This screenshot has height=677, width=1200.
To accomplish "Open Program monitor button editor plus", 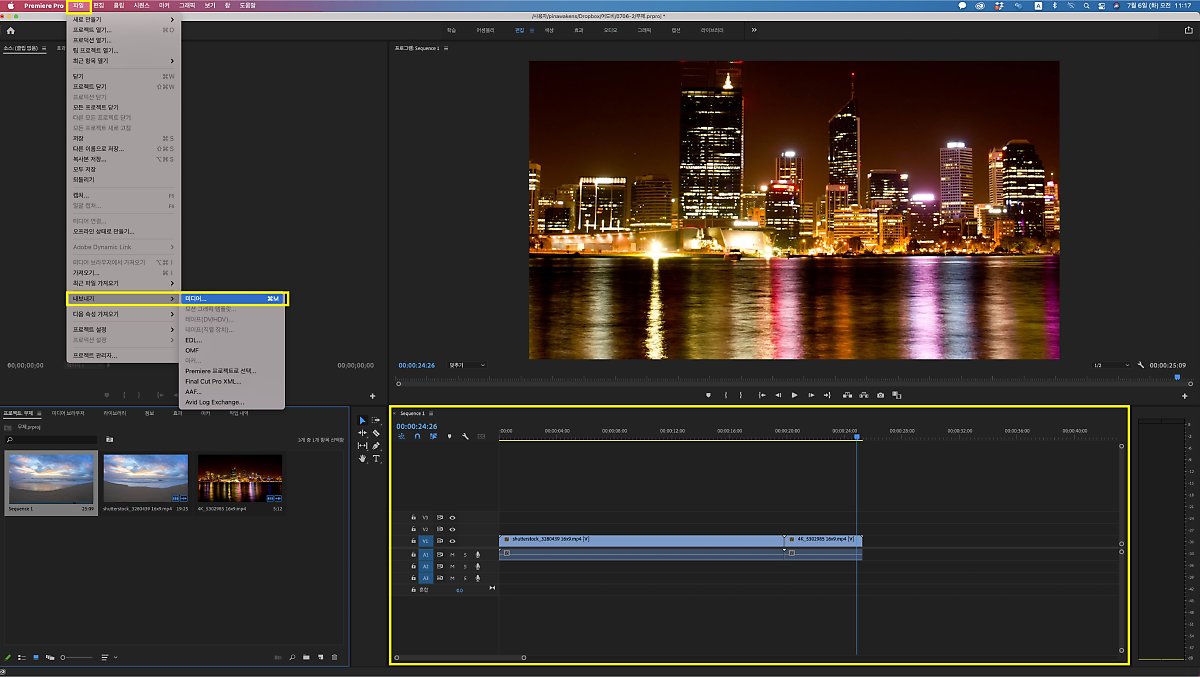I will 1184,396.
